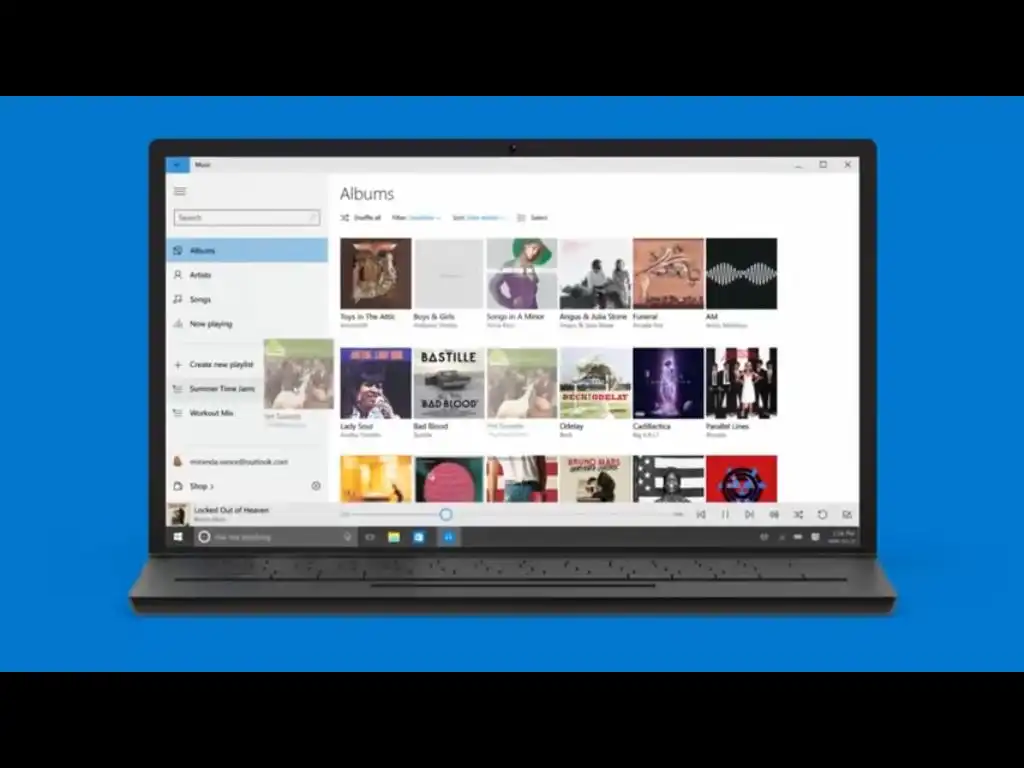Click the rightmost player bar icon

(847, 515)
